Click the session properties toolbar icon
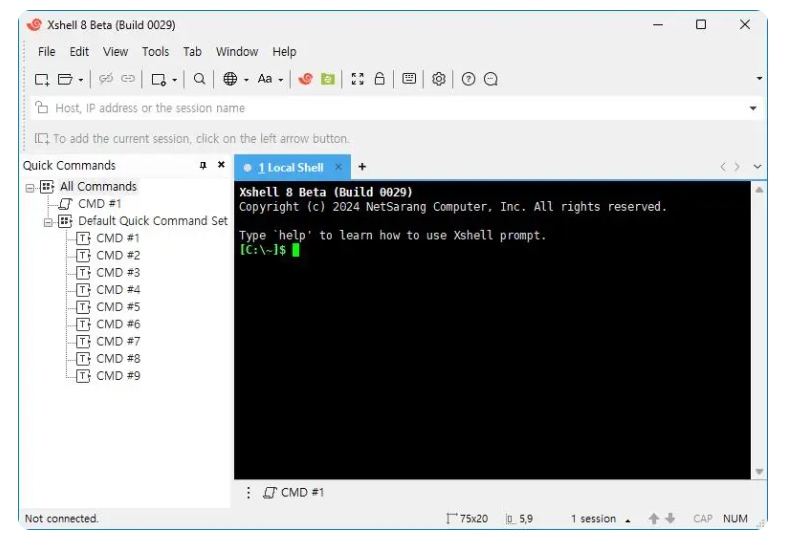This screenshot has width=787, height=544. point(159,79)
